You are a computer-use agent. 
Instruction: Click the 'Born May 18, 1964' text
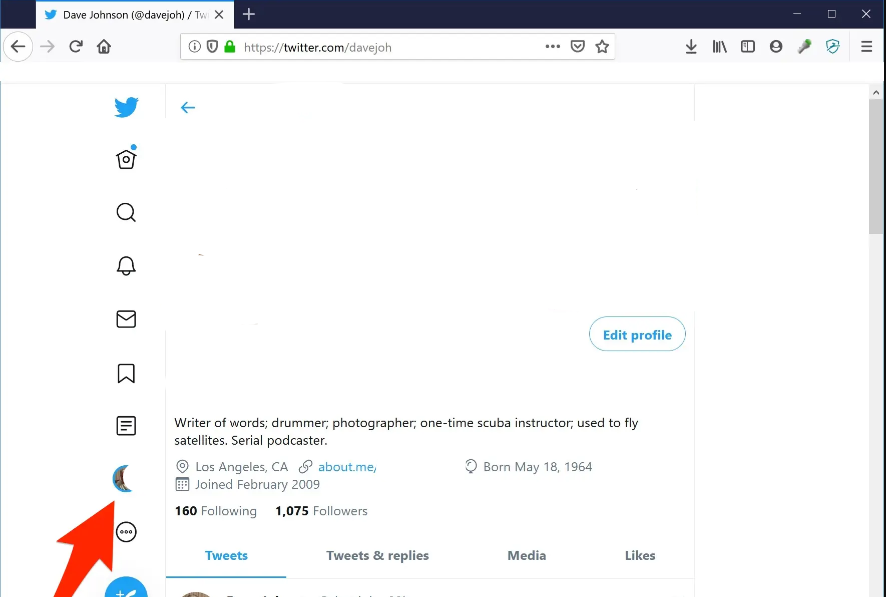tap(537, 467)
